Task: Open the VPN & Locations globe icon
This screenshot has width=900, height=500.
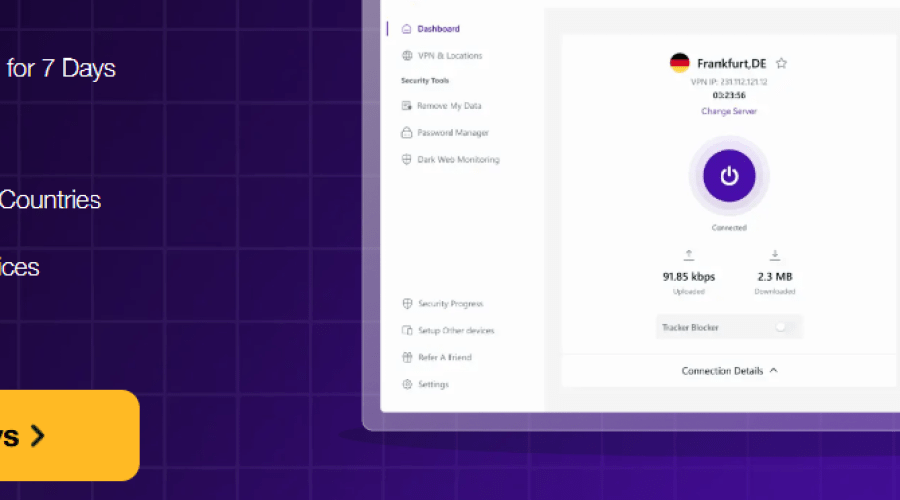Action: click(407, 56)
